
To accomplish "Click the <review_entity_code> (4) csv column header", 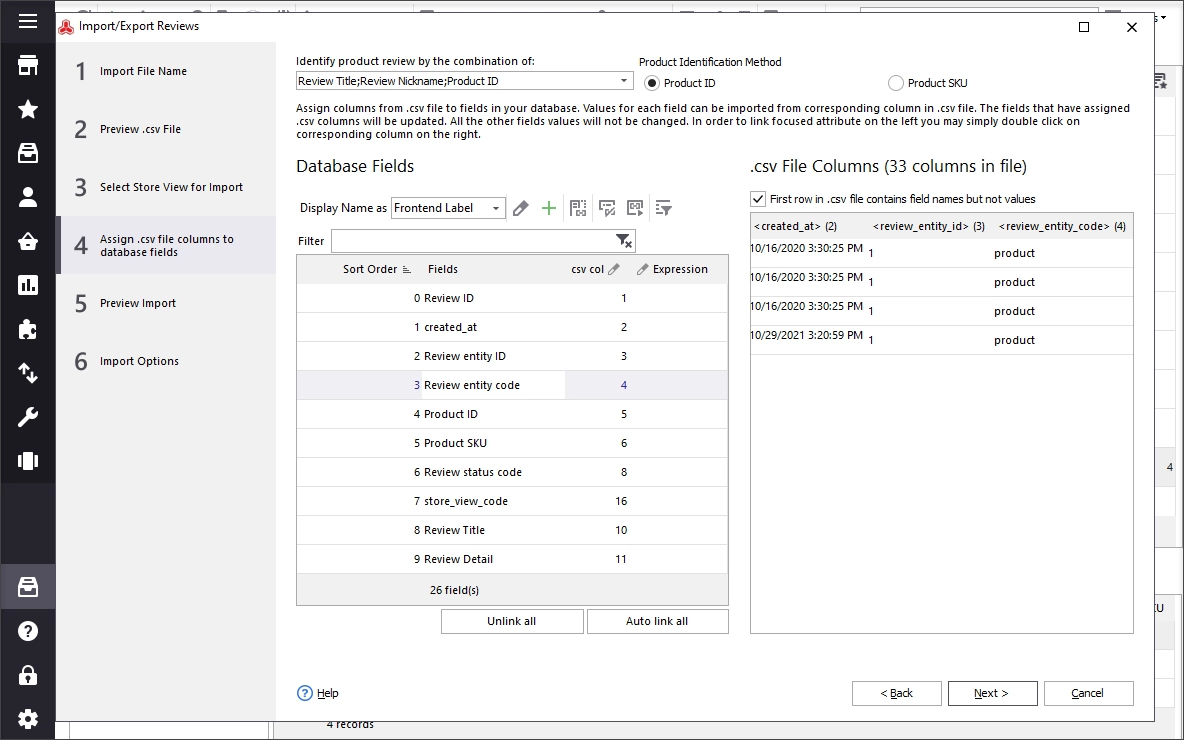I will (x=1062, y=227).
